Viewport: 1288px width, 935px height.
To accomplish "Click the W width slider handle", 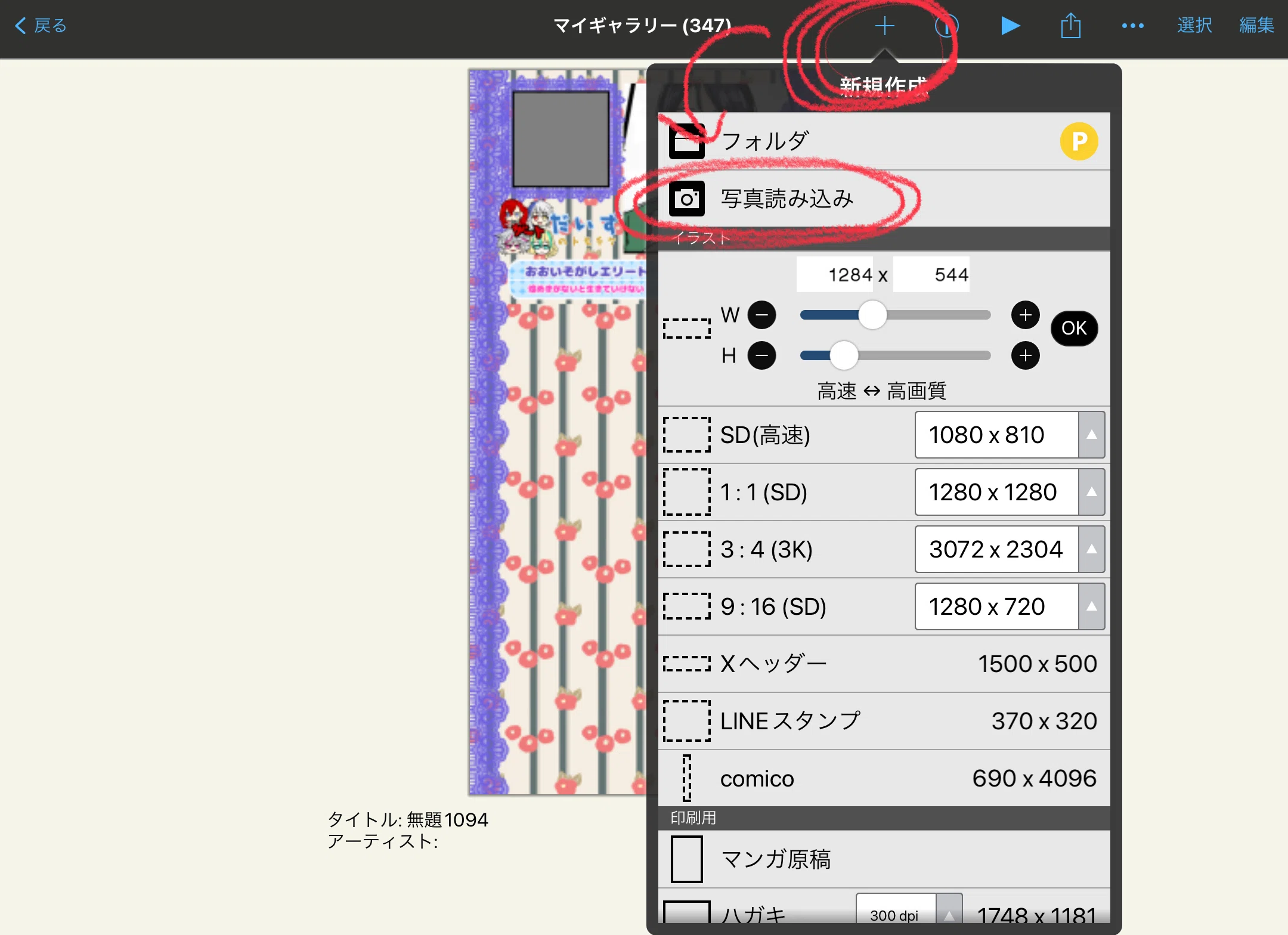I will [x=872, y=315].
